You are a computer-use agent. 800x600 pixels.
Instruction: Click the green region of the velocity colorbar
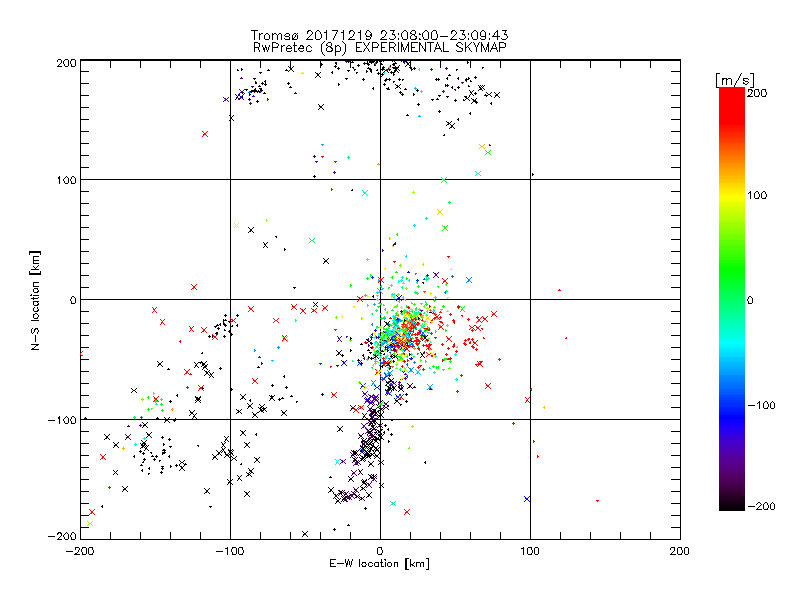[x=732, y=270]
